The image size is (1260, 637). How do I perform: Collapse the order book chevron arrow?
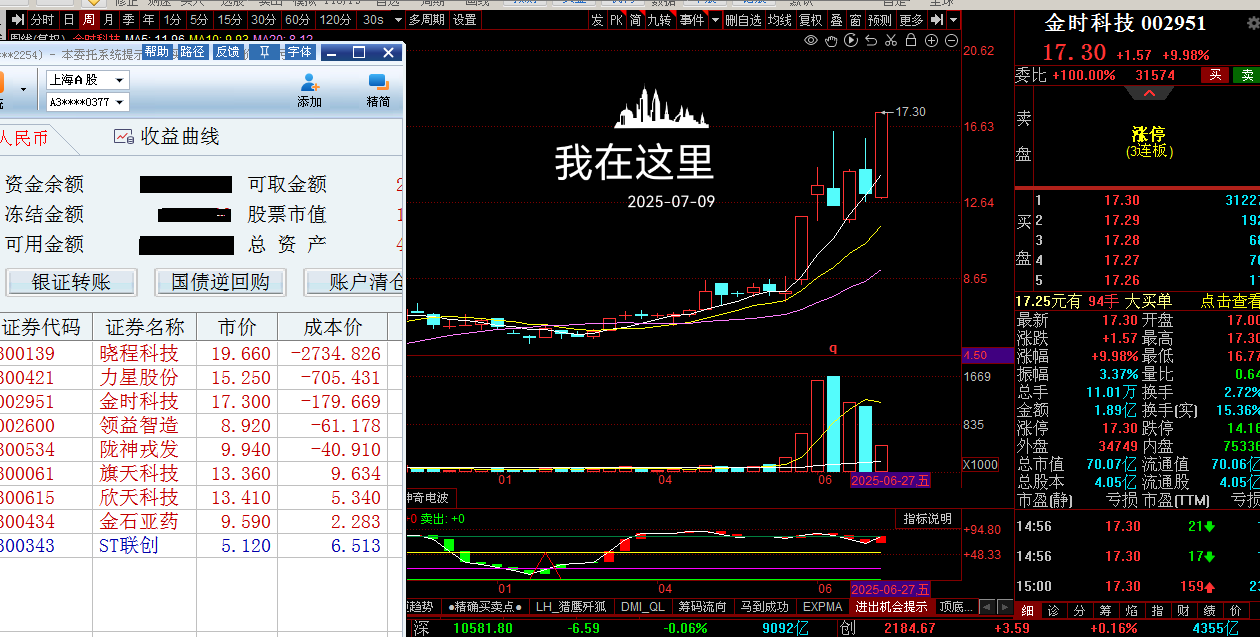(x=1149, y=93)
